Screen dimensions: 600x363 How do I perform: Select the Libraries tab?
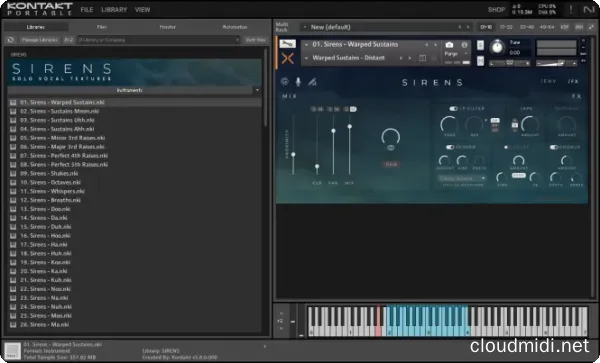tap(36, 27)
